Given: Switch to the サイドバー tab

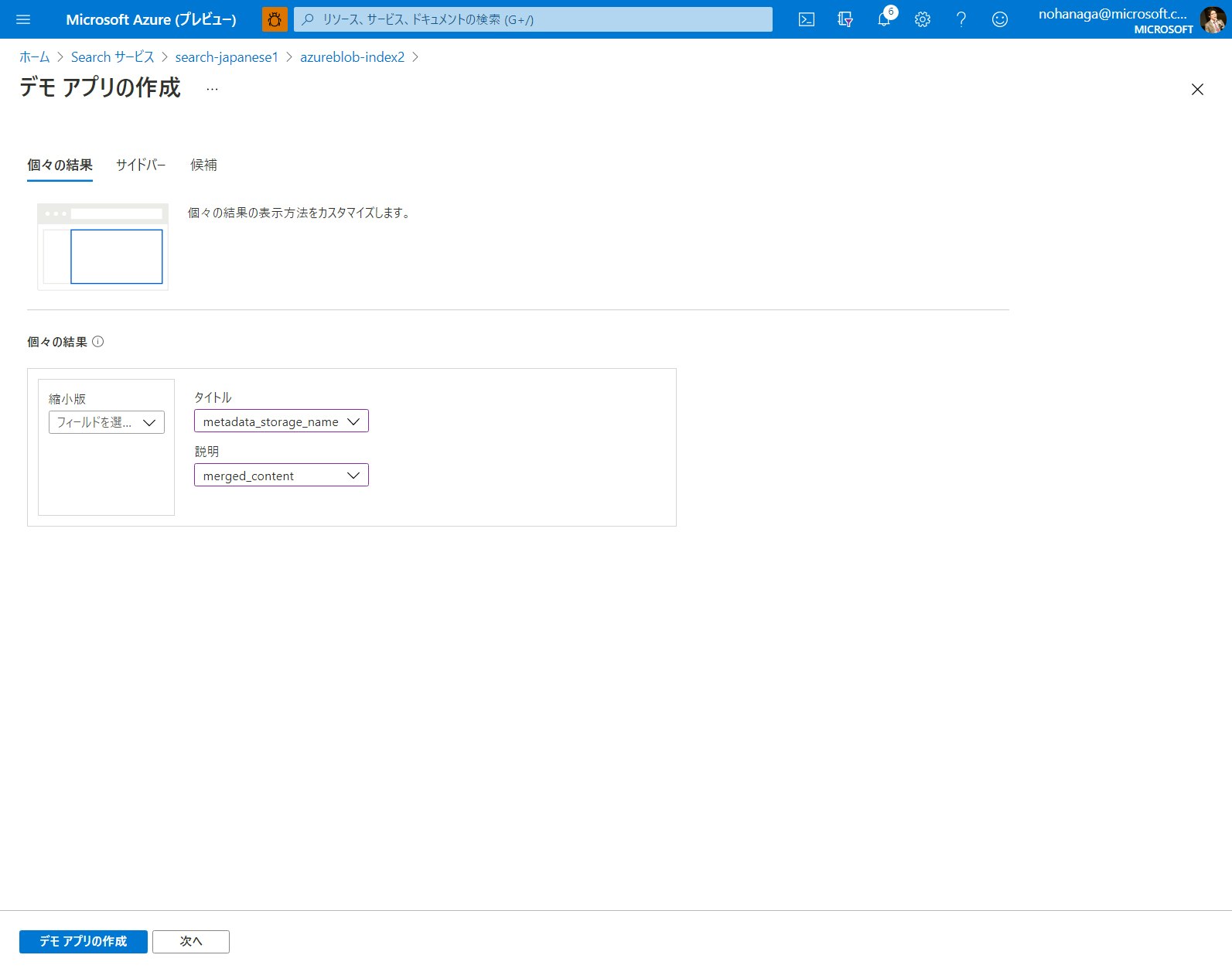Looking at the screenshot, I should (x=141, y=165).
